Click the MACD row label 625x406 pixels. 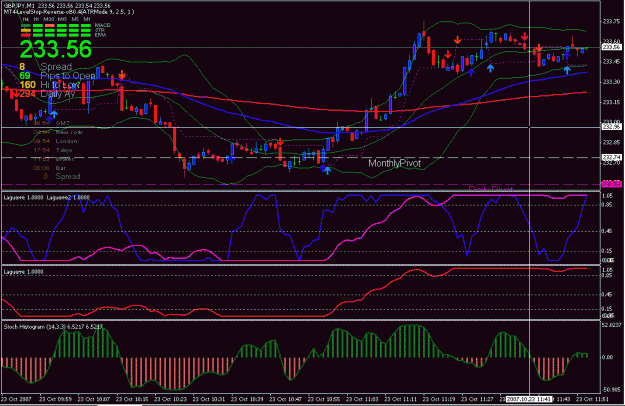102,25
